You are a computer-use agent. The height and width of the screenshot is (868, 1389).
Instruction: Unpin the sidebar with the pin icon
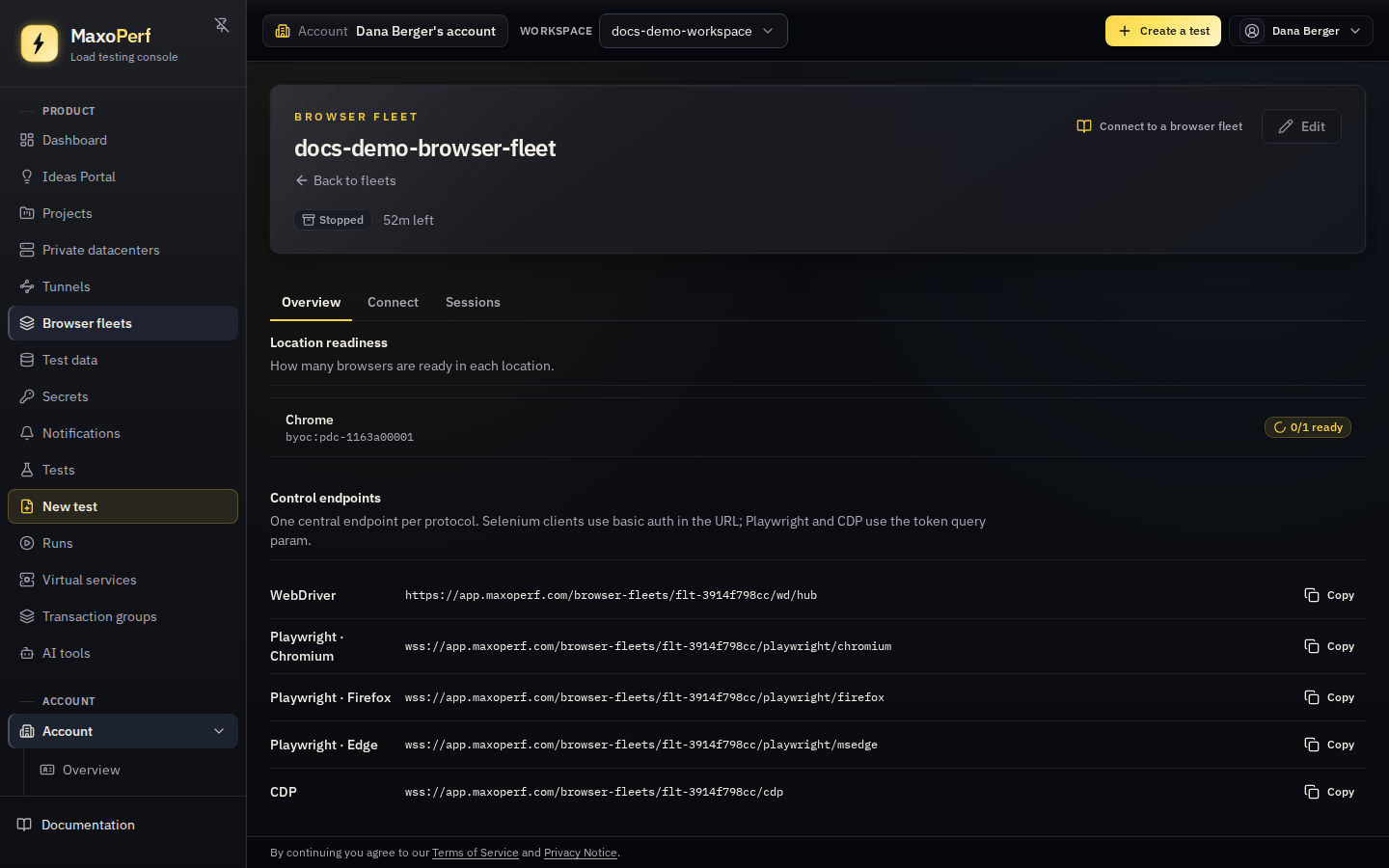point(222,25)
